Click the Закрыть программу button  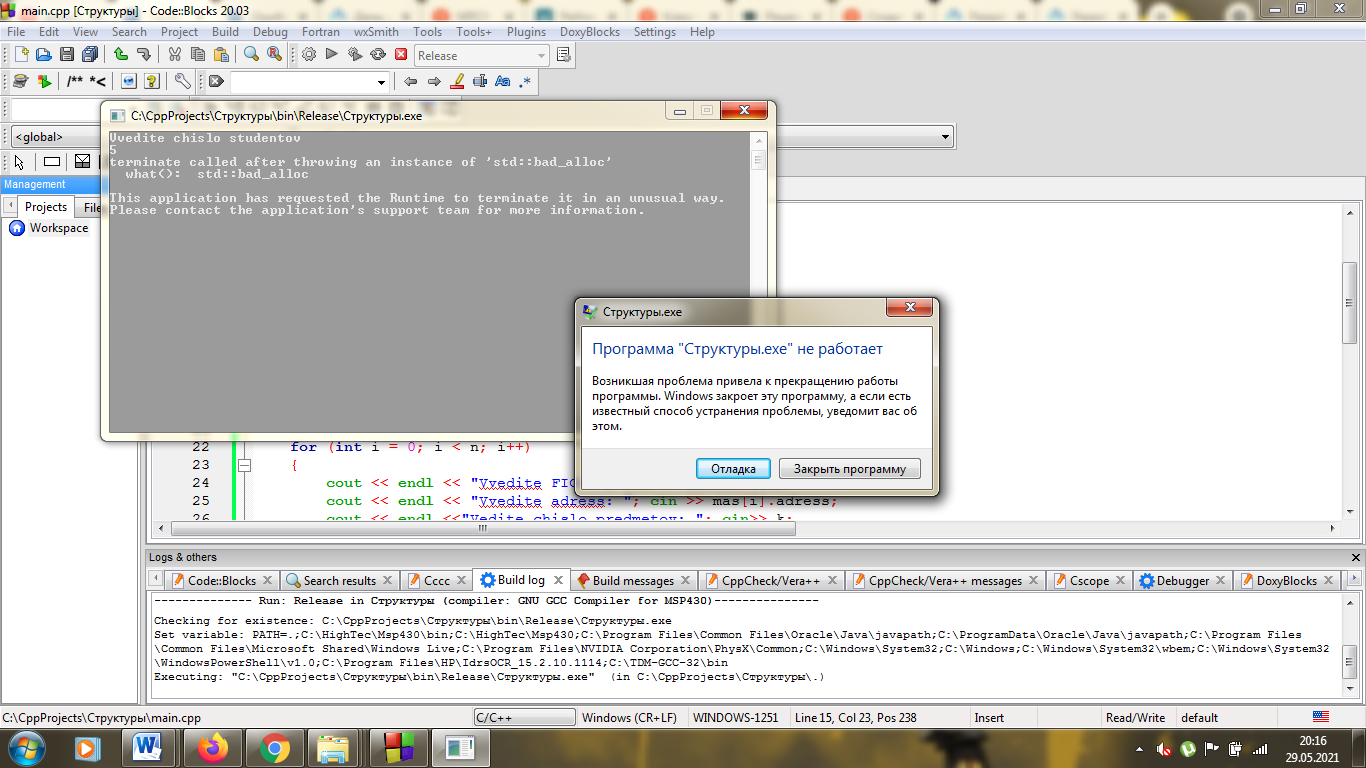point(850,469)
